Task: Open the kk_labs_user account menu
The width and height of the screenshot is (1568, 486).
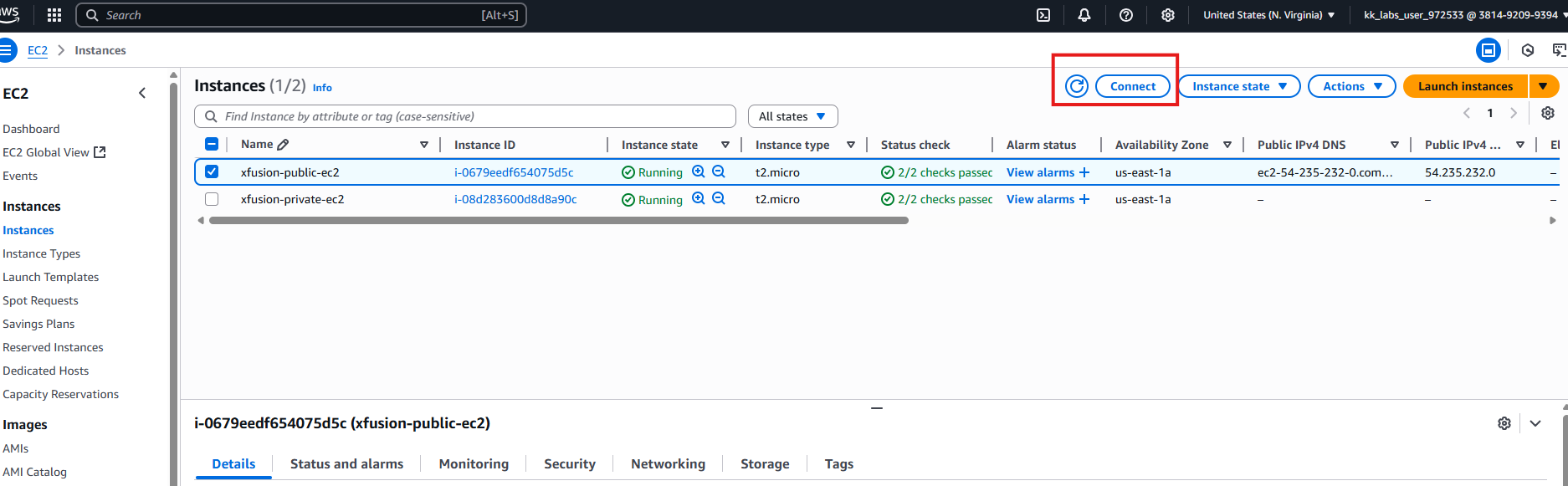Action: pos(1464,15)
